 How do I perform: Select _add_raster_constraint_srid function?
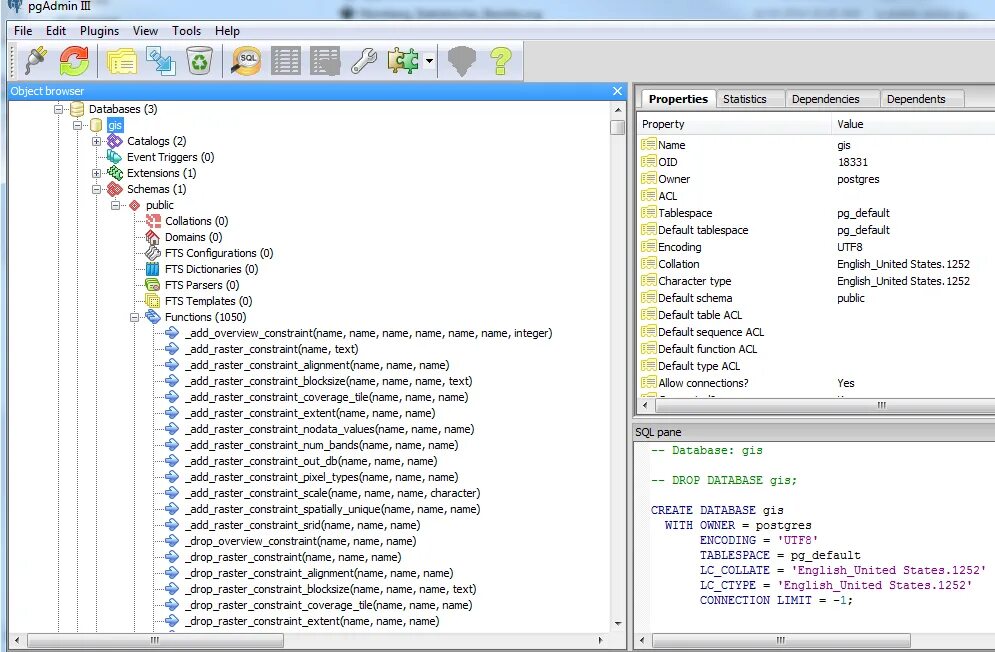click(303, 525)
